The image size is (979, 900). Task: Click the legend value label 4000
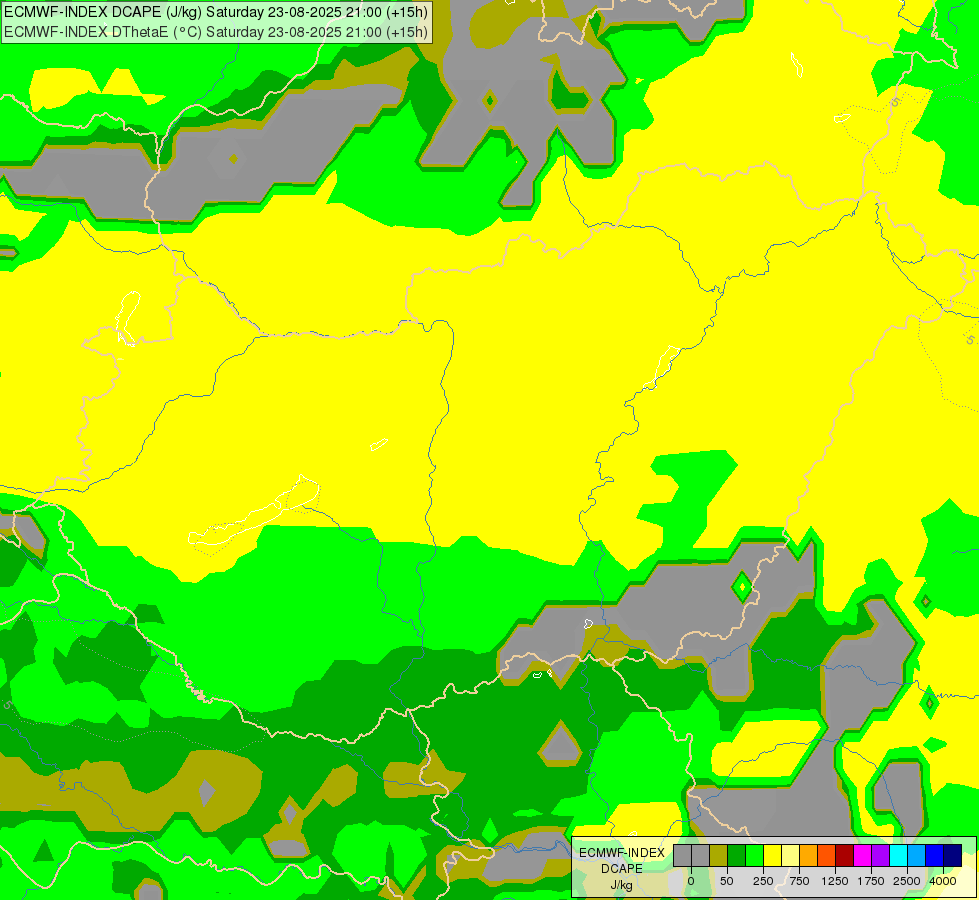[943, 881]
